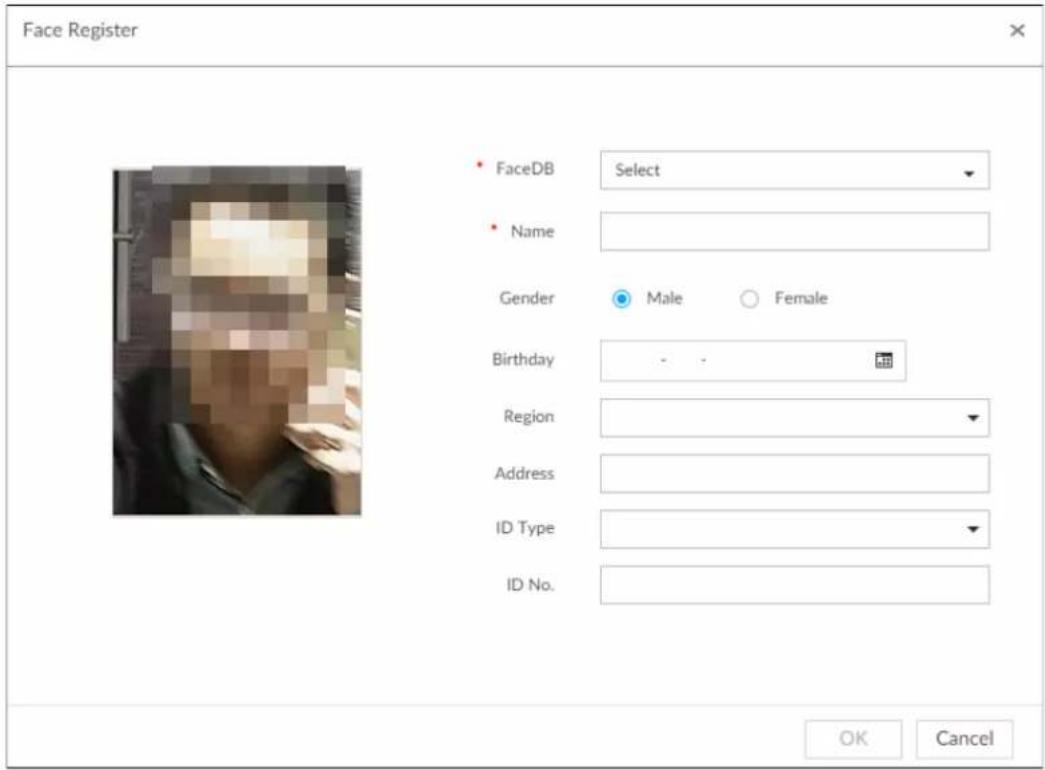Screen dimensions: 1045x770
Task: Focus the Address text field
Action: 794,474
